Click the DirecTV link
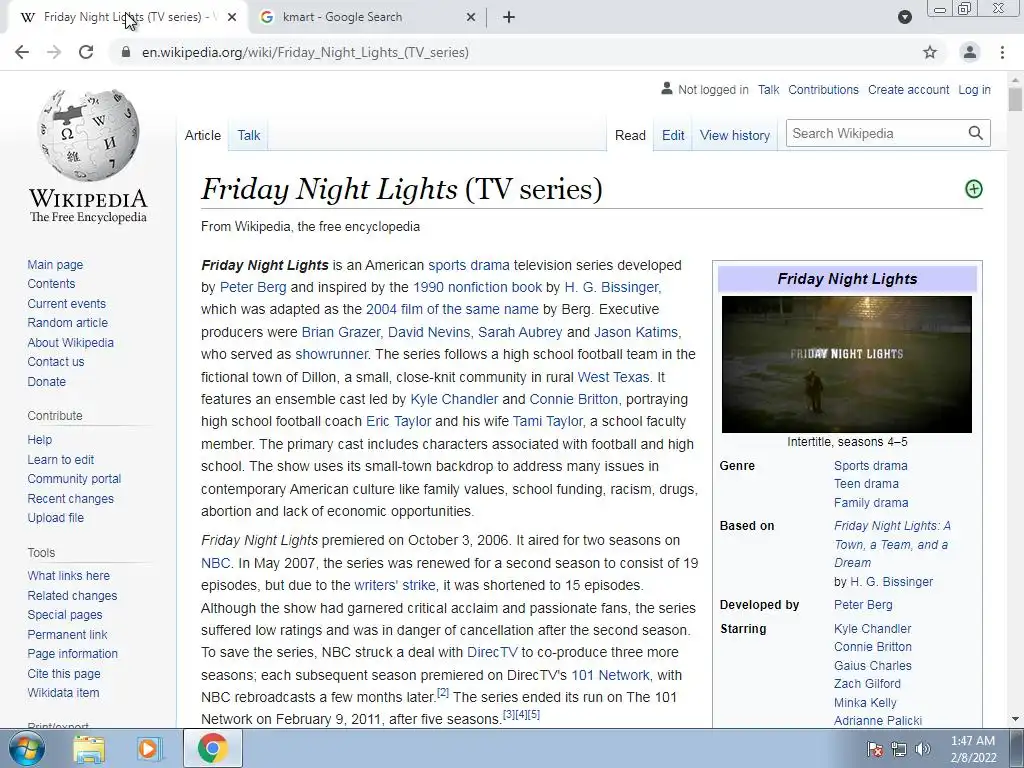The height and width of the screenshot is (768, 1024). [492, 652]
